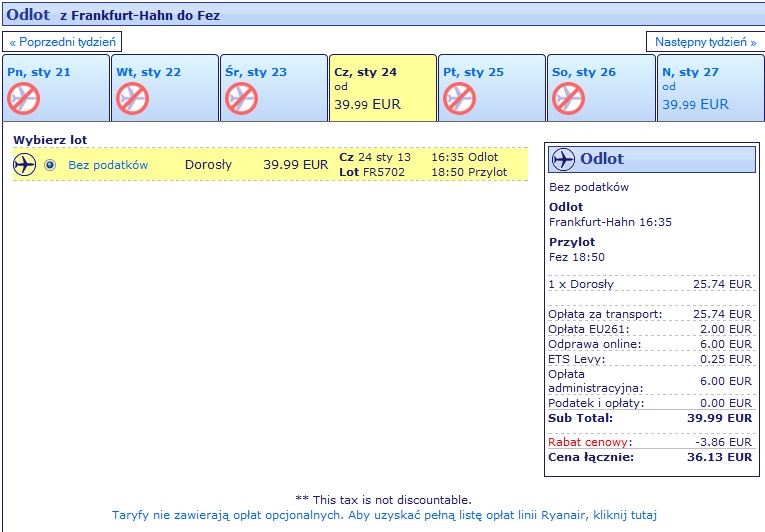Click the Opłata EU261 line
Screen dimensions: 765x532
pos(650,329)
